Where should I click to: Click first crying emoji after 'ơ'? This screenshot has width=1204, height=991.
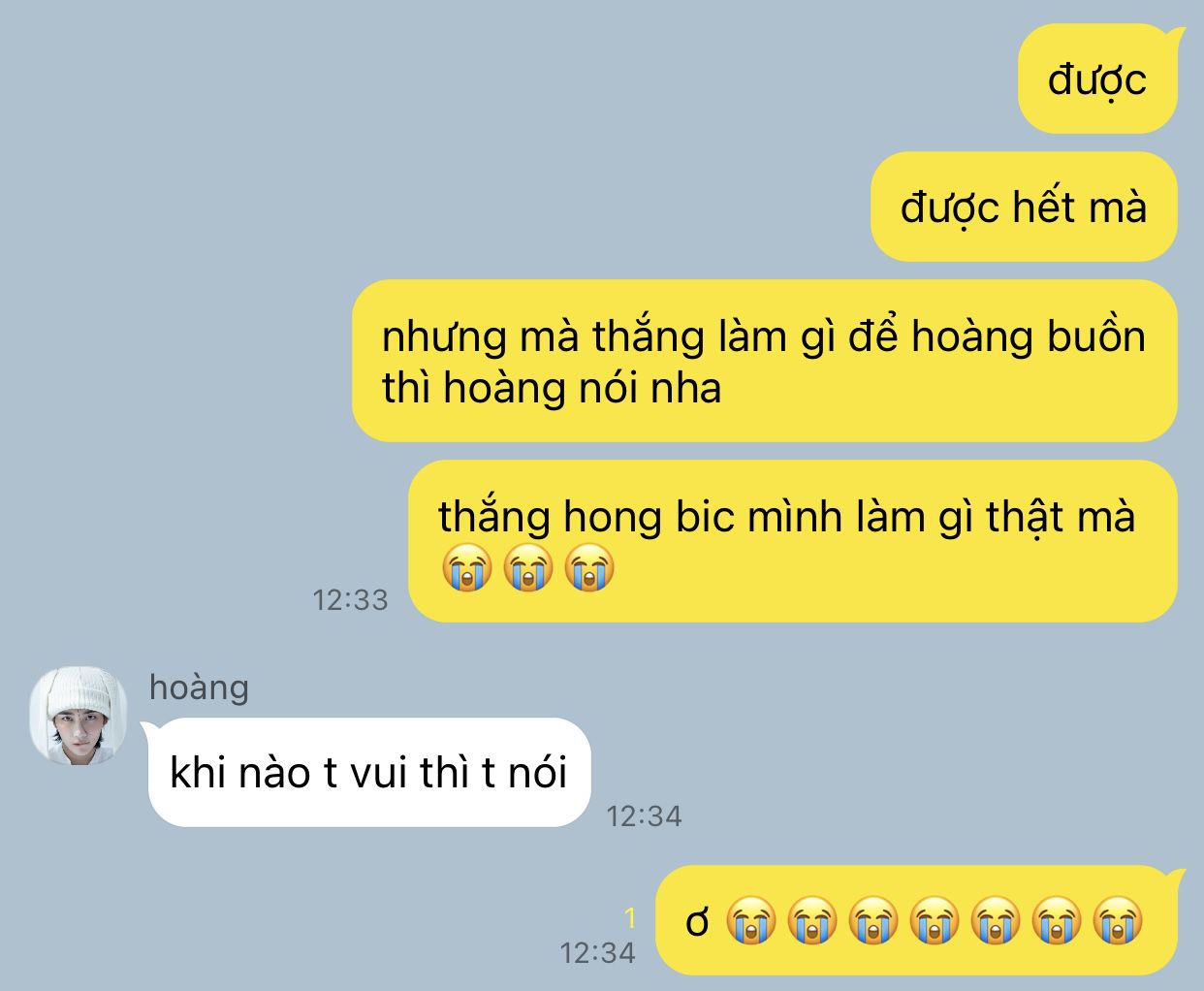751,921
